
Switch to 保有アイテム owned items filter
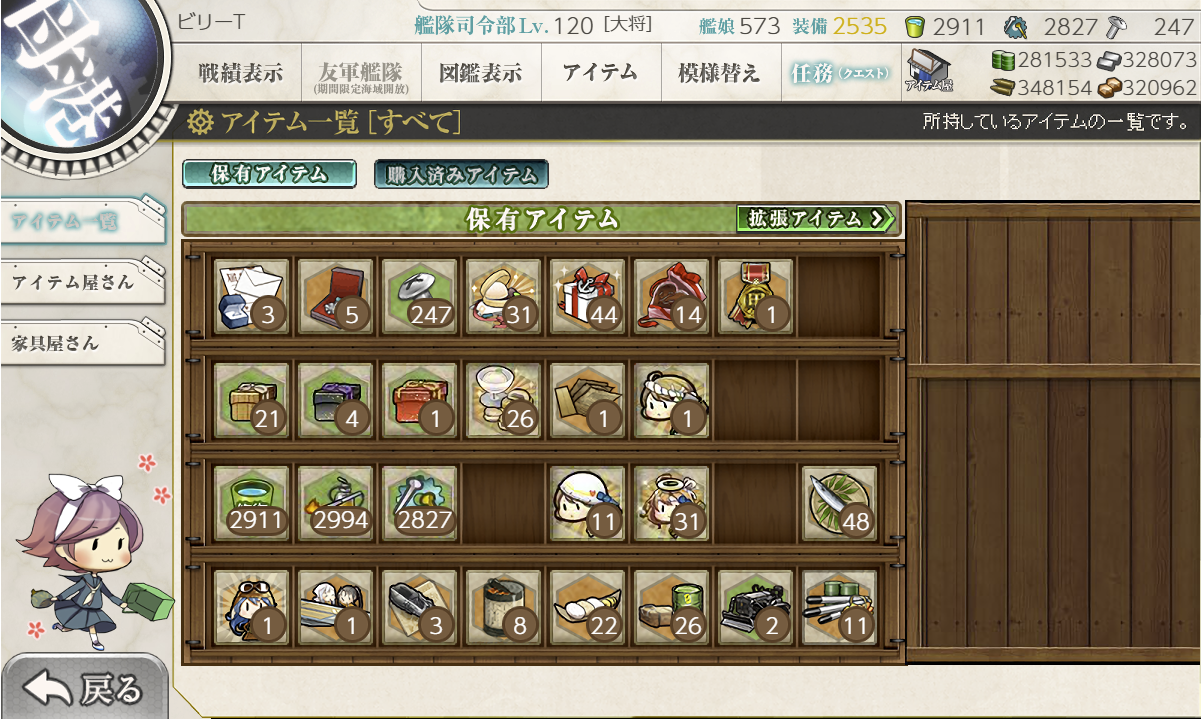tap(269, 174)
